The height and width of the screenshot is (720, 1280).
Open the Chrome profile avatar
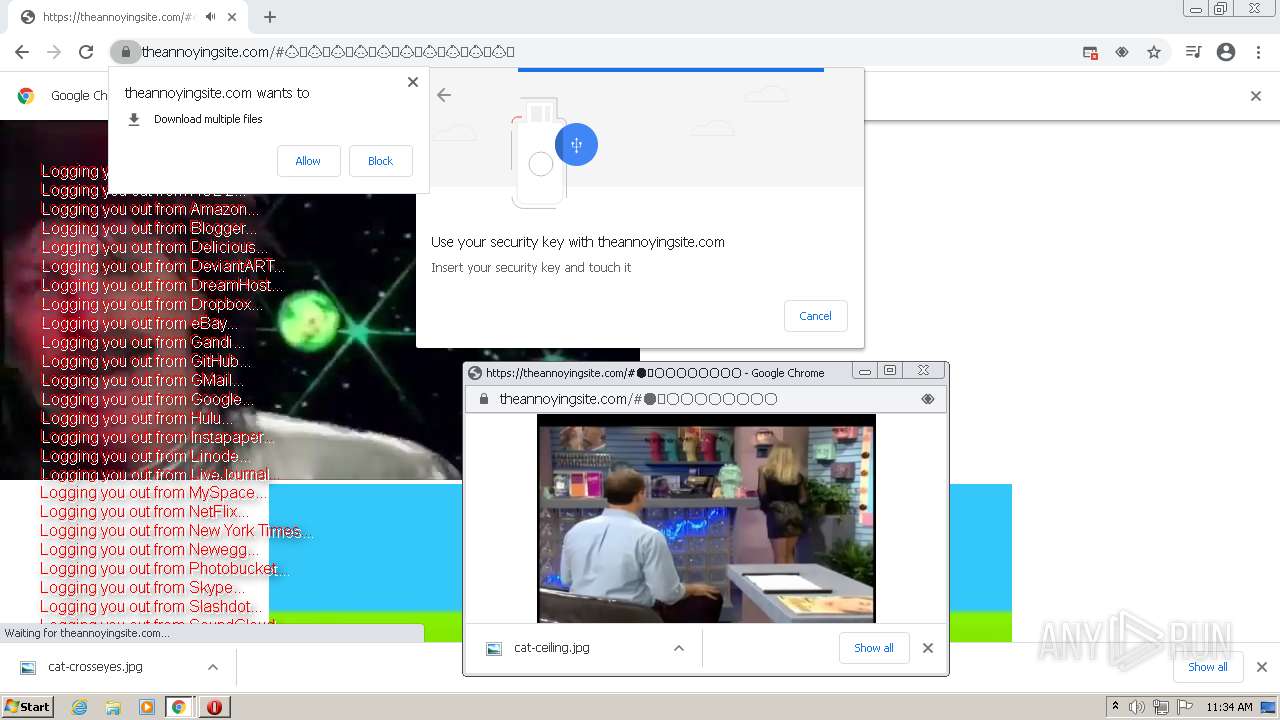click(x=1226, y=52)
